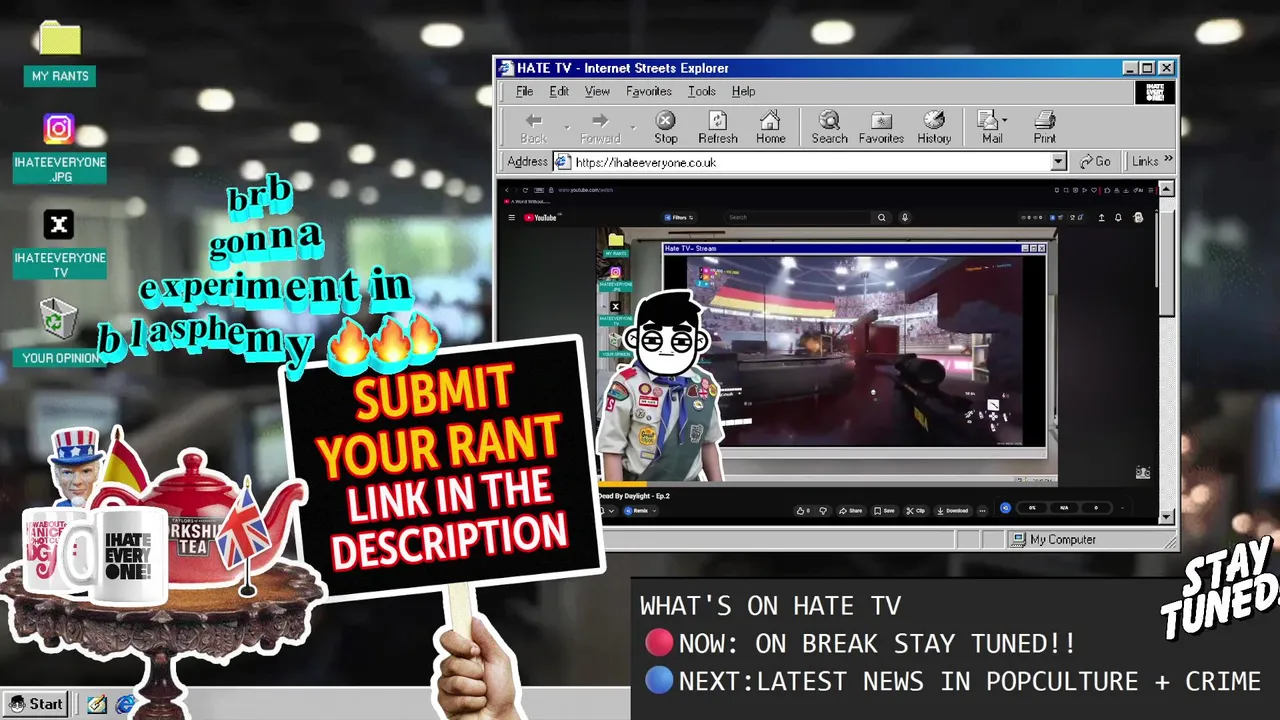Click the Share button under video

pos(850,510)
